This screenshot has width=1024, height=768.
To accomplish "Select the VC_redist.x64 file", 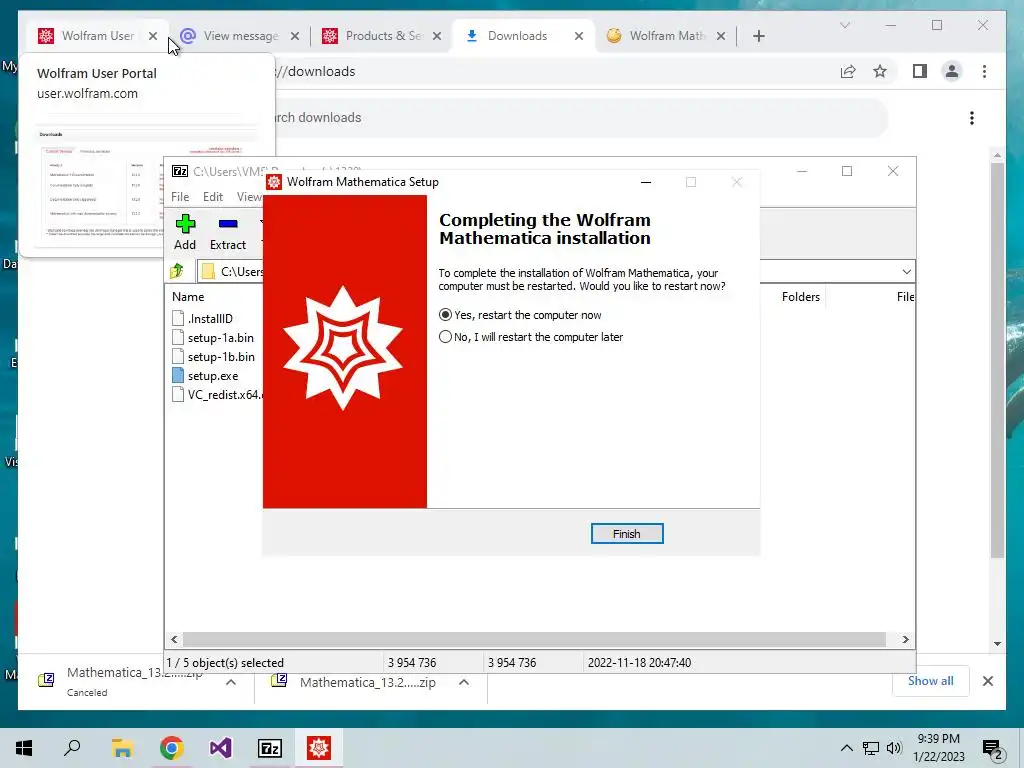I will 217,394.
